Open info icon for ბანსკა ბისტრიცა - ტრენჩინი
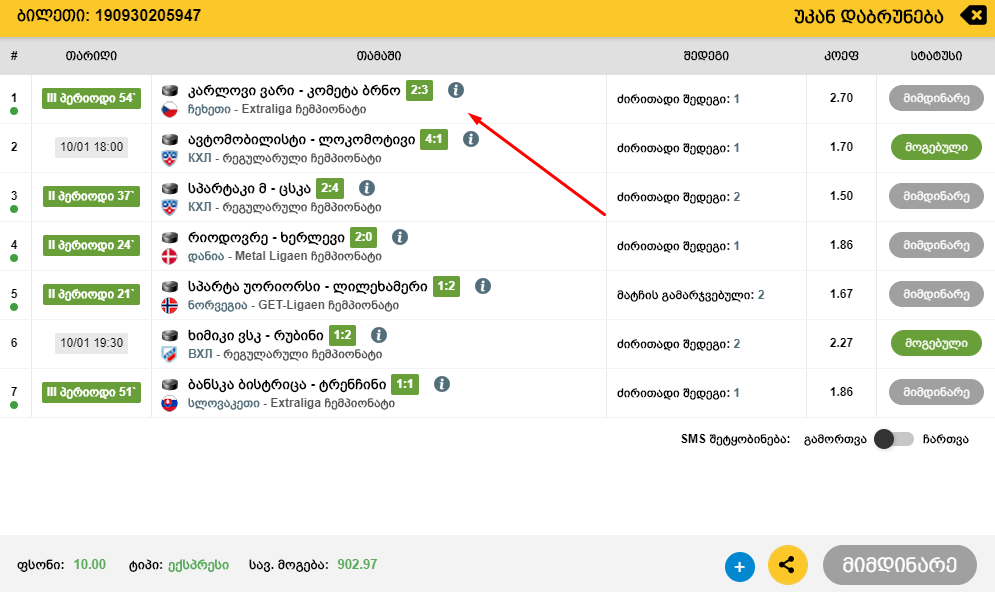 tap(442, 384)
